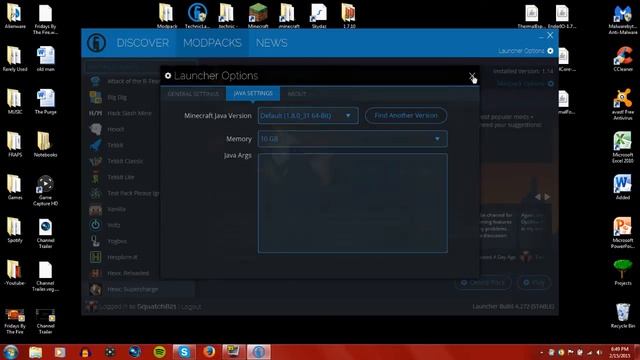
Task: Open Malwarebytes Anti-Malware shortcut
Action: (623, 19)
